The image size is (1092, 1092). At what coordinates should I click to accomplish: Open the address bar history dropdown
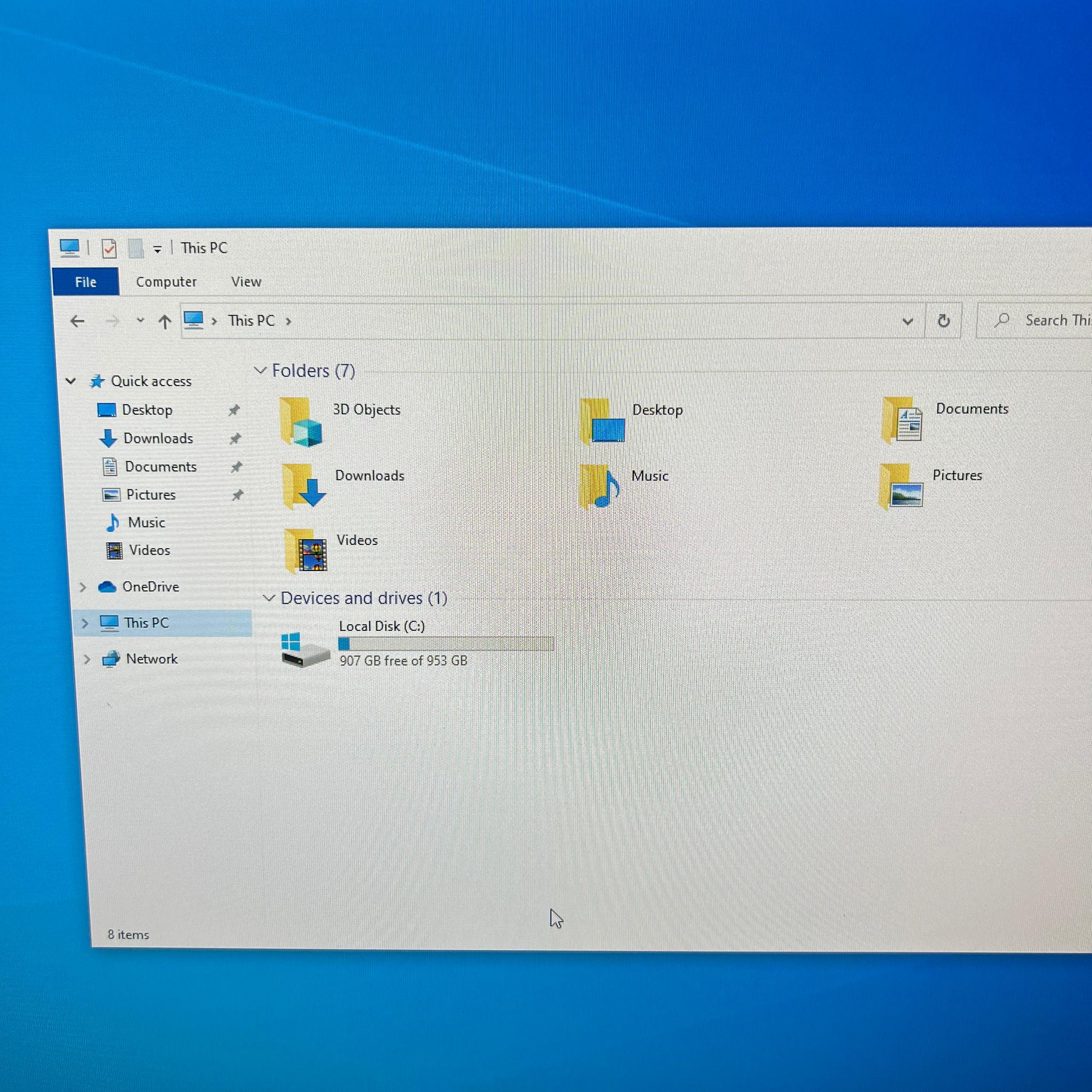pyautogui.click(x=907, y=322)
